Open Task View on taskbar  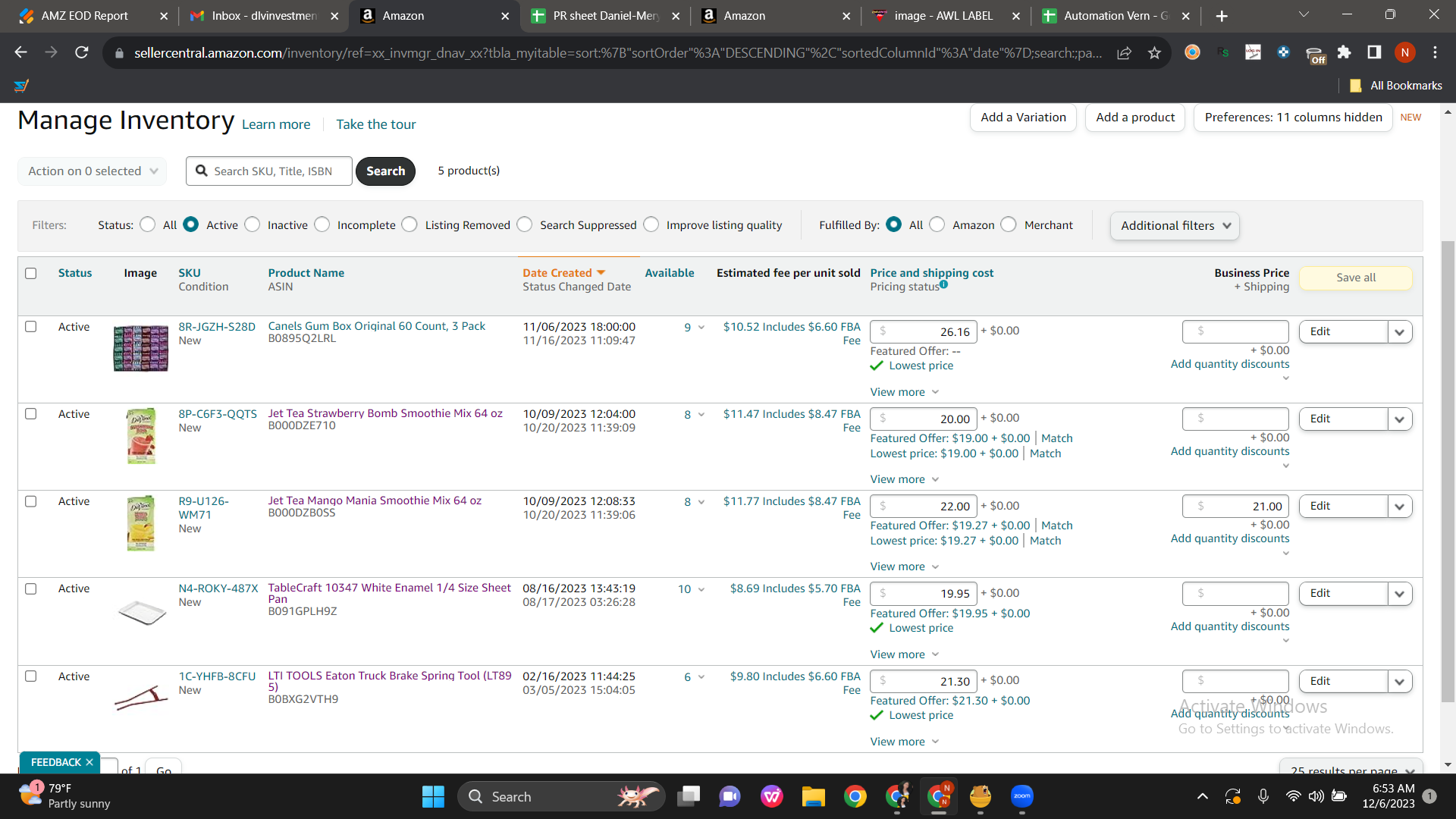[x=689, y=796]
